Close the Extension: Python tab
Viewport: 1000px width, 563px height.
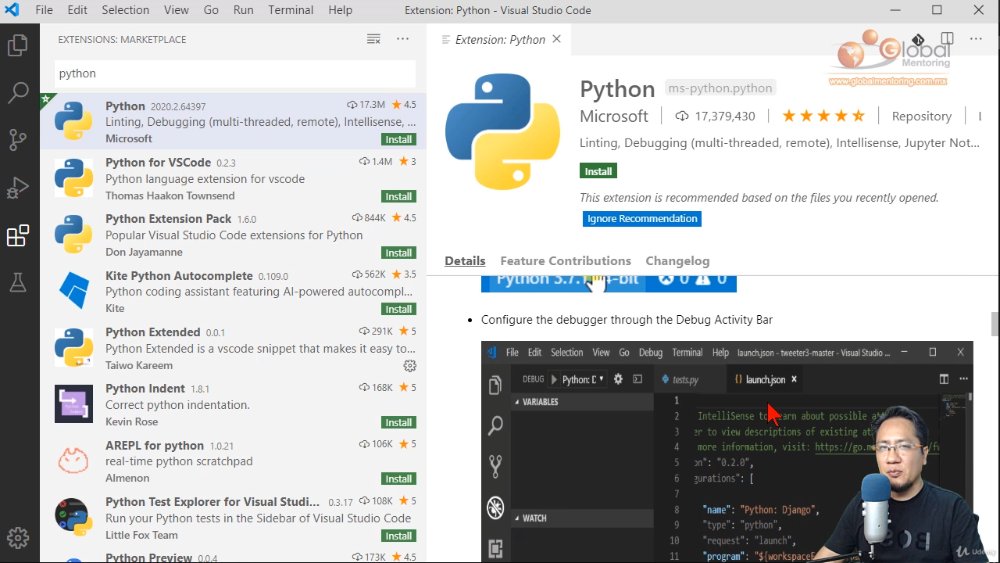click(557, 40)
